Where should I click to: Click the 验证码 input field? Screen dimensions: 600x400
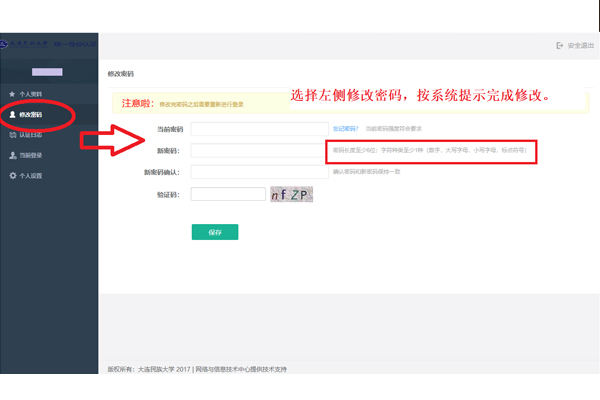pyautogui.click(x=227, y=194)
